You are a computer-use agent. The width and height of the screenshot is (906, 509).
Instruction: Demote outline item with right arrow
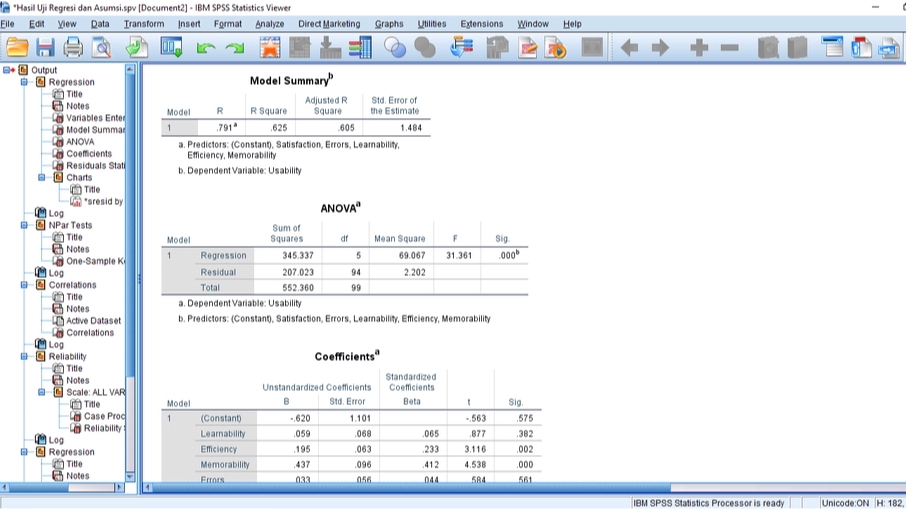[x=660, y=47]
